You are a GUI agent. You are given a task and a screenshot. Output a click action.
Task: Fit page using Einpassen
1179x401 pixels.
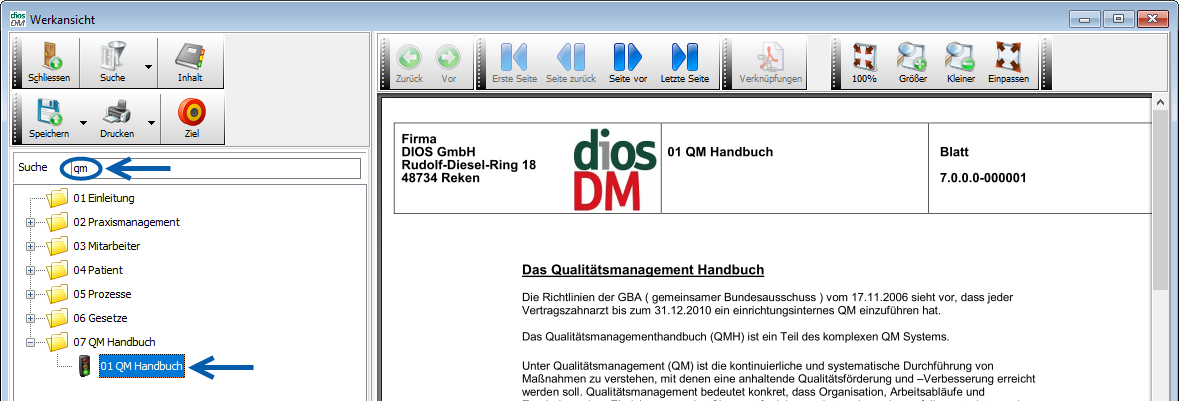(1008, 62)
